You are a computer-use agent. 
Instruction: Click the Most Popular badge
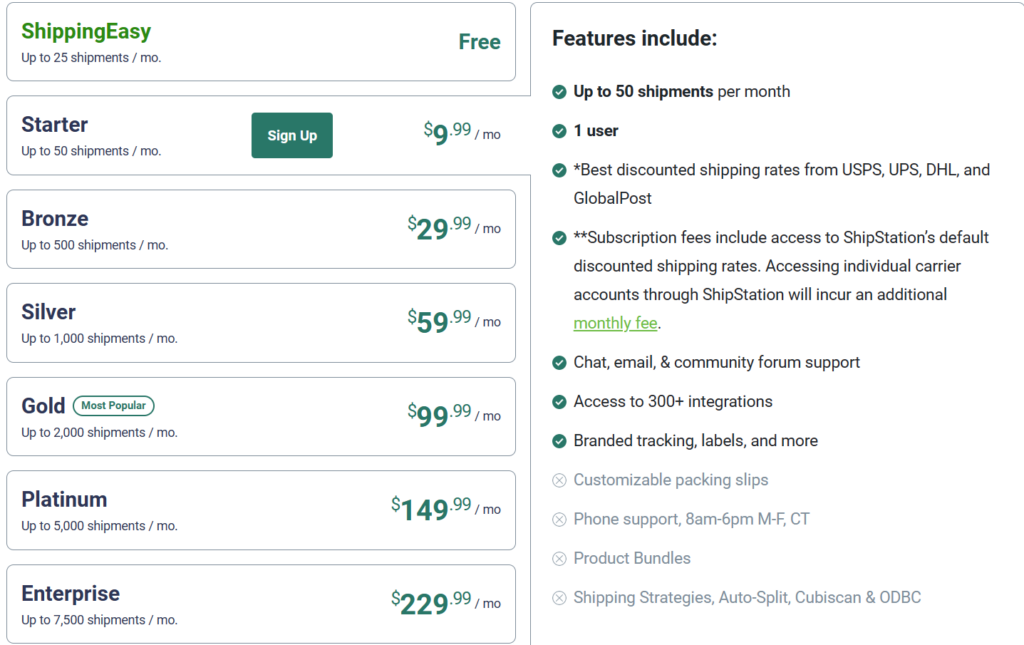tap(113, 406)
